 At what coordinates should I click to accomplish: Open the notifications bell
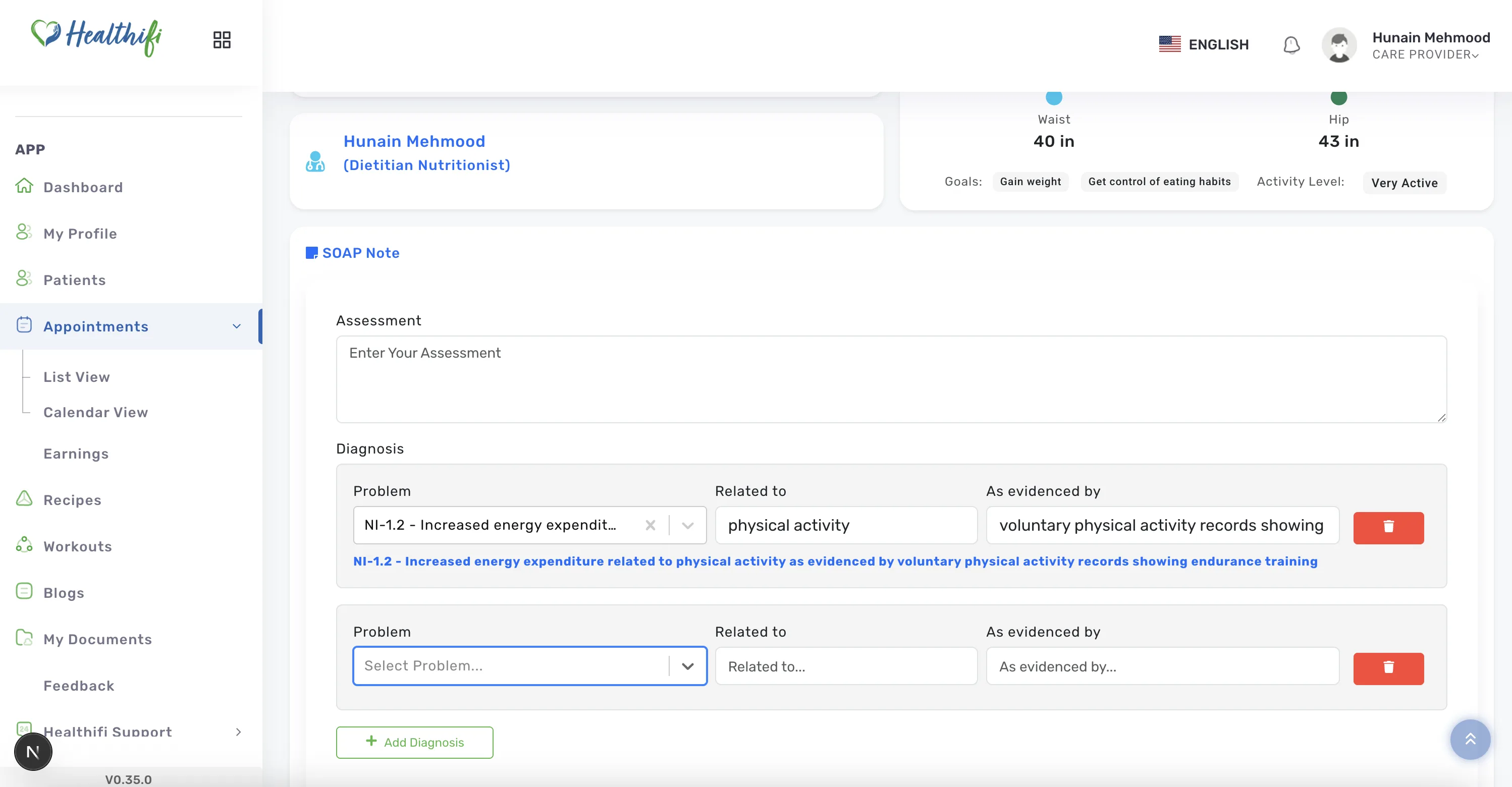tap(1291, 44)
